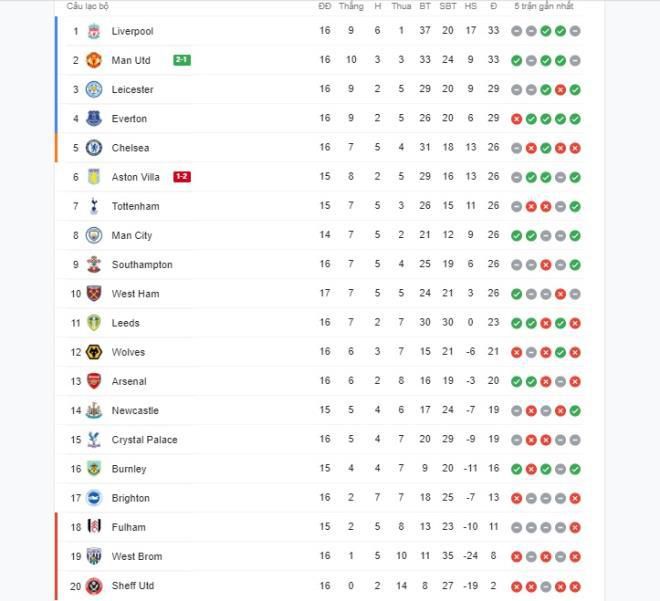Click the Liverpool club crest
The height and width of the screenshot is (601, 660).
point(94,31)
